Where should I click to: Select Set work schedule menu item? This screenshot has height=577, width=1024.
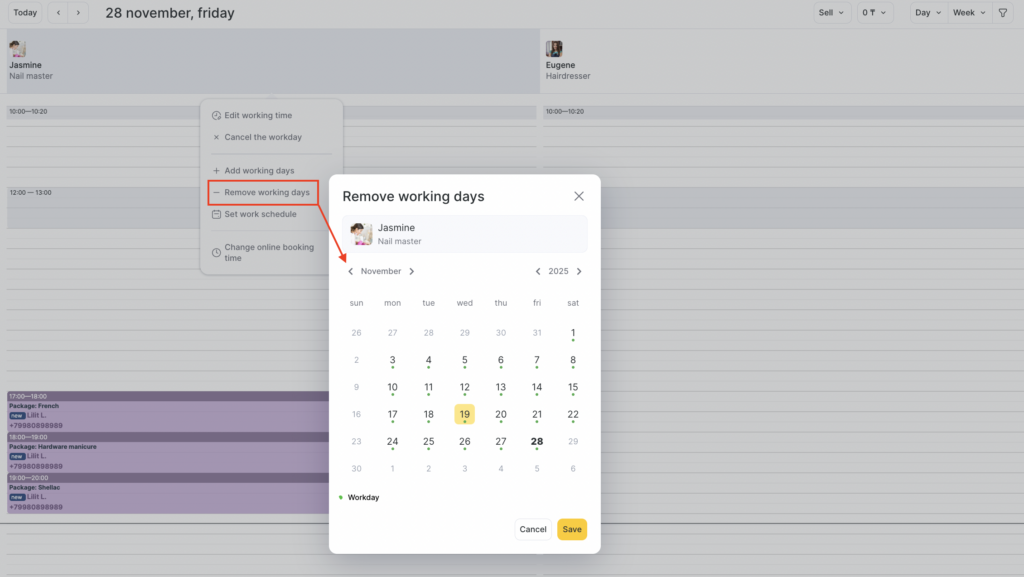[x=260, y=214]
